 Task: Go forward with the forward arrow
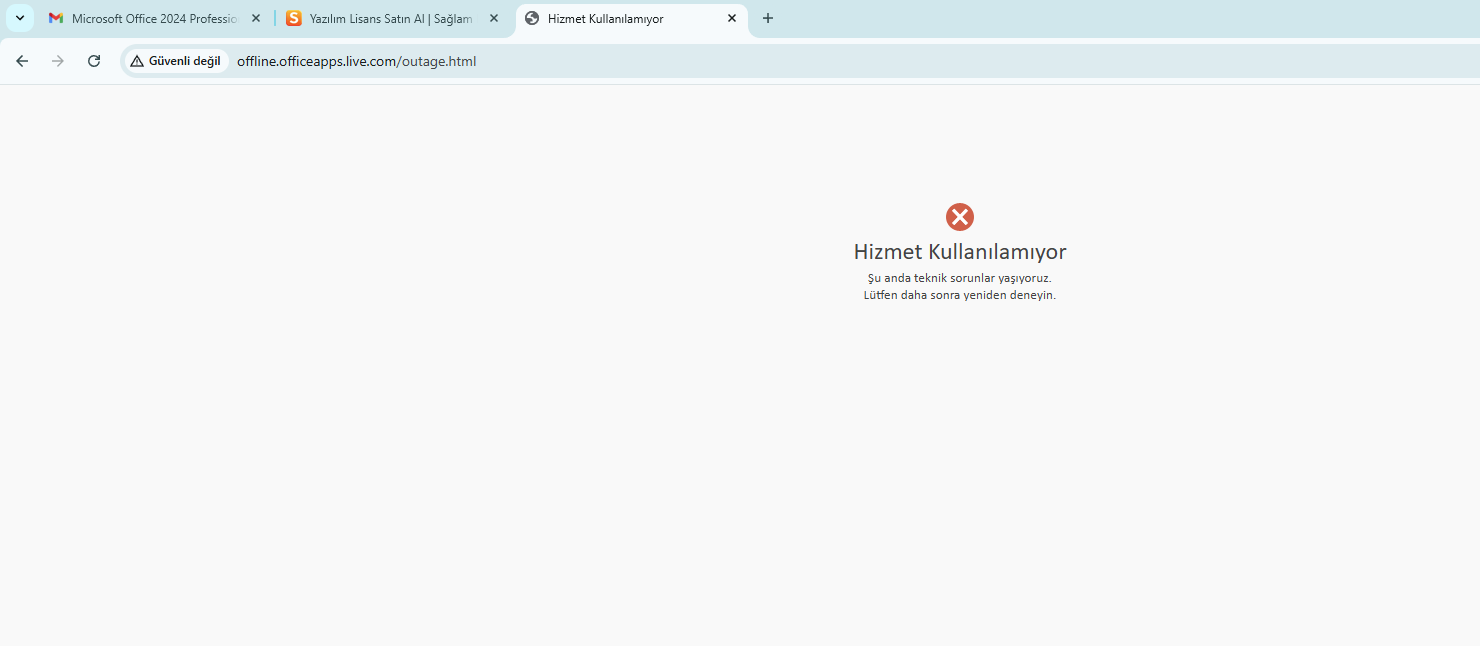click(58, 61)
